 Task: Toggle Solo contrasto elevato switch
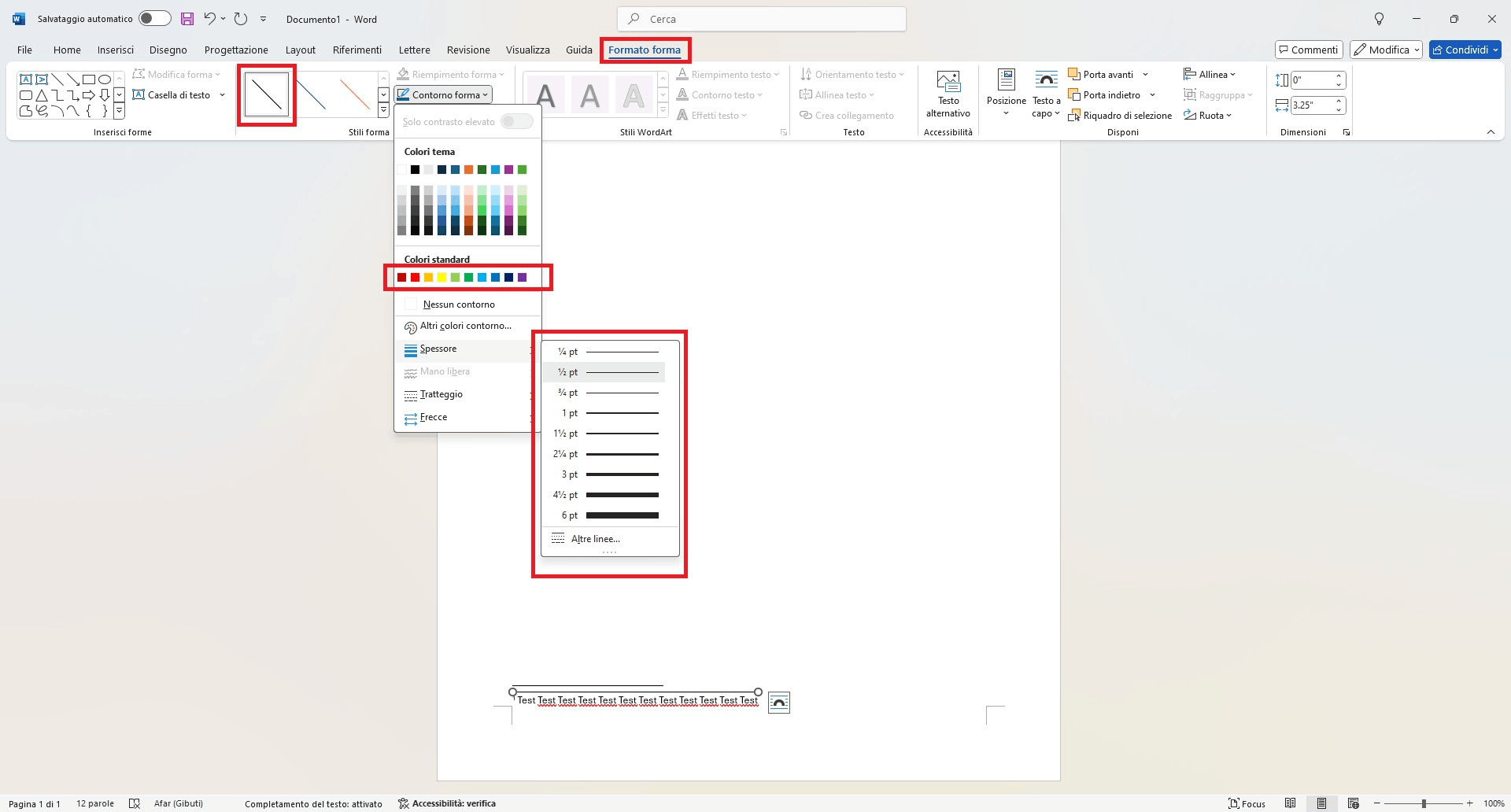[517, 121]
